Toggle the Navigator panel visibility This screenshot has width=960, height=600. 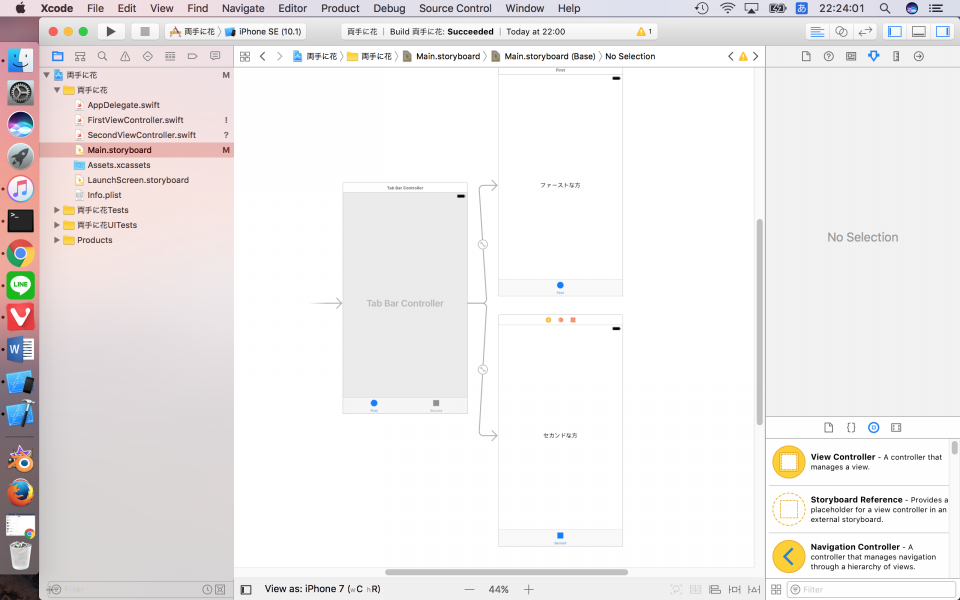894,31
